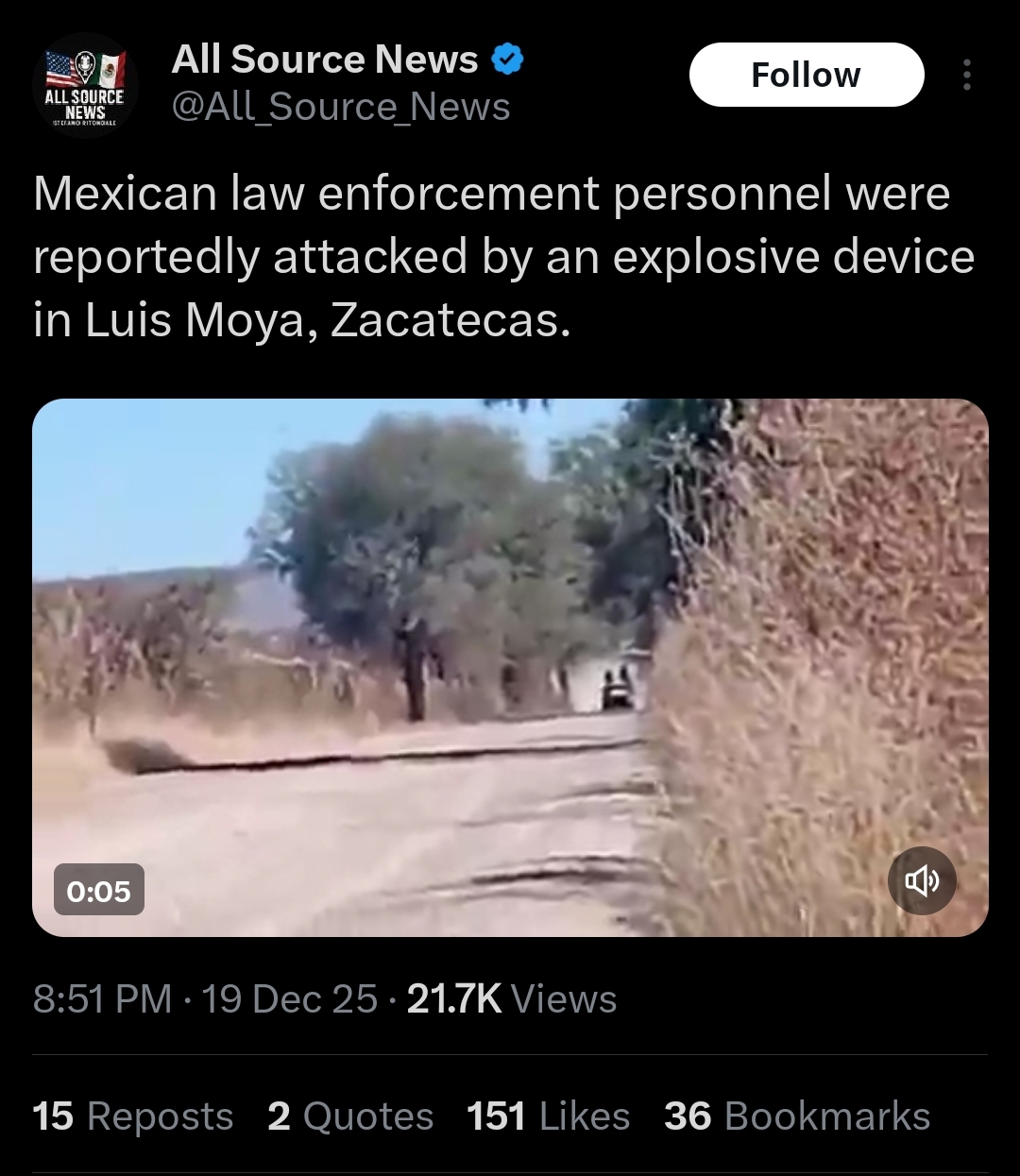
Task: Open the All Source News profile avatar
Action: click(85, 86)
